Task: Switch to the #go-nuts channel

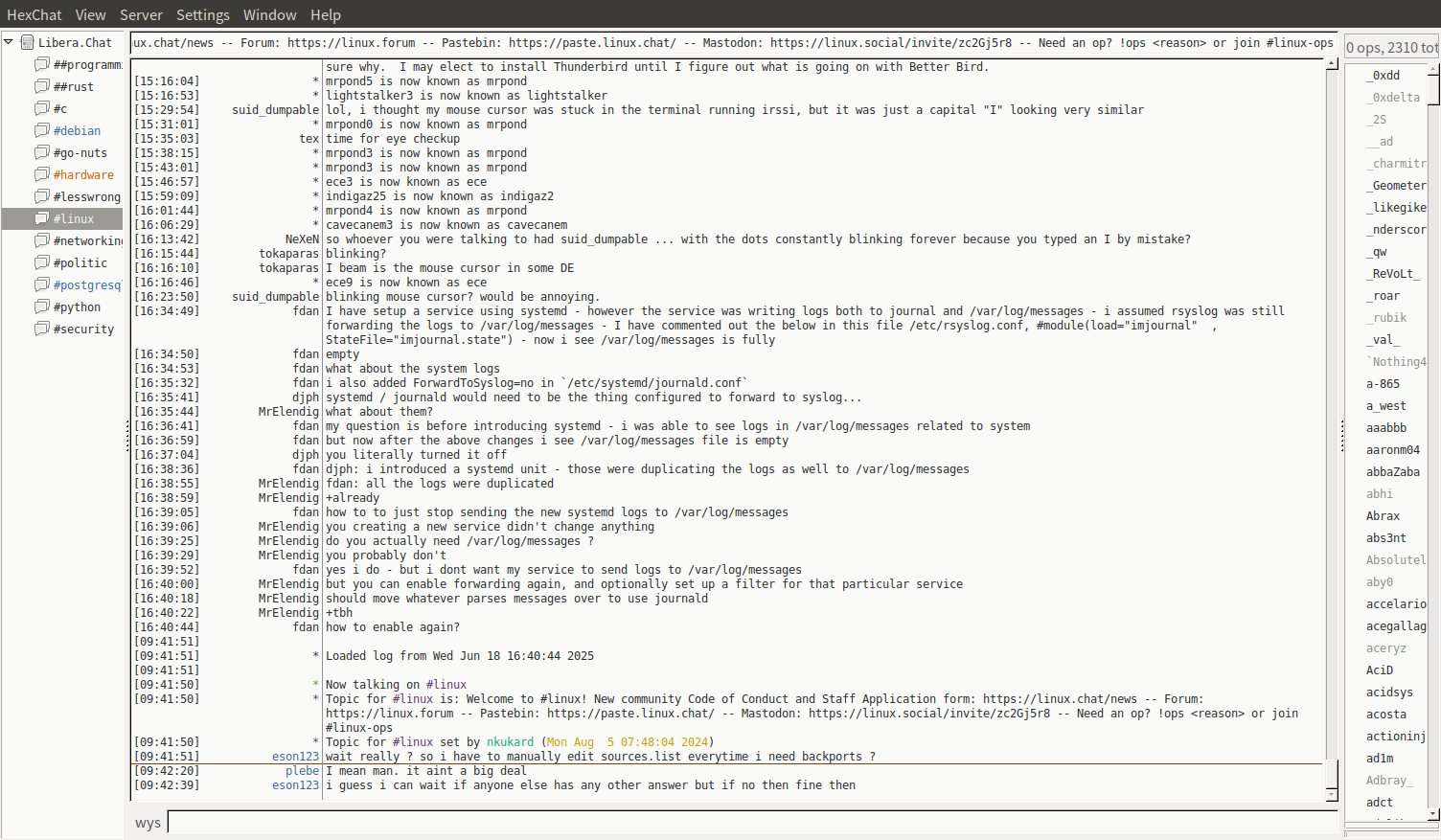Action: tap(80, 153)
